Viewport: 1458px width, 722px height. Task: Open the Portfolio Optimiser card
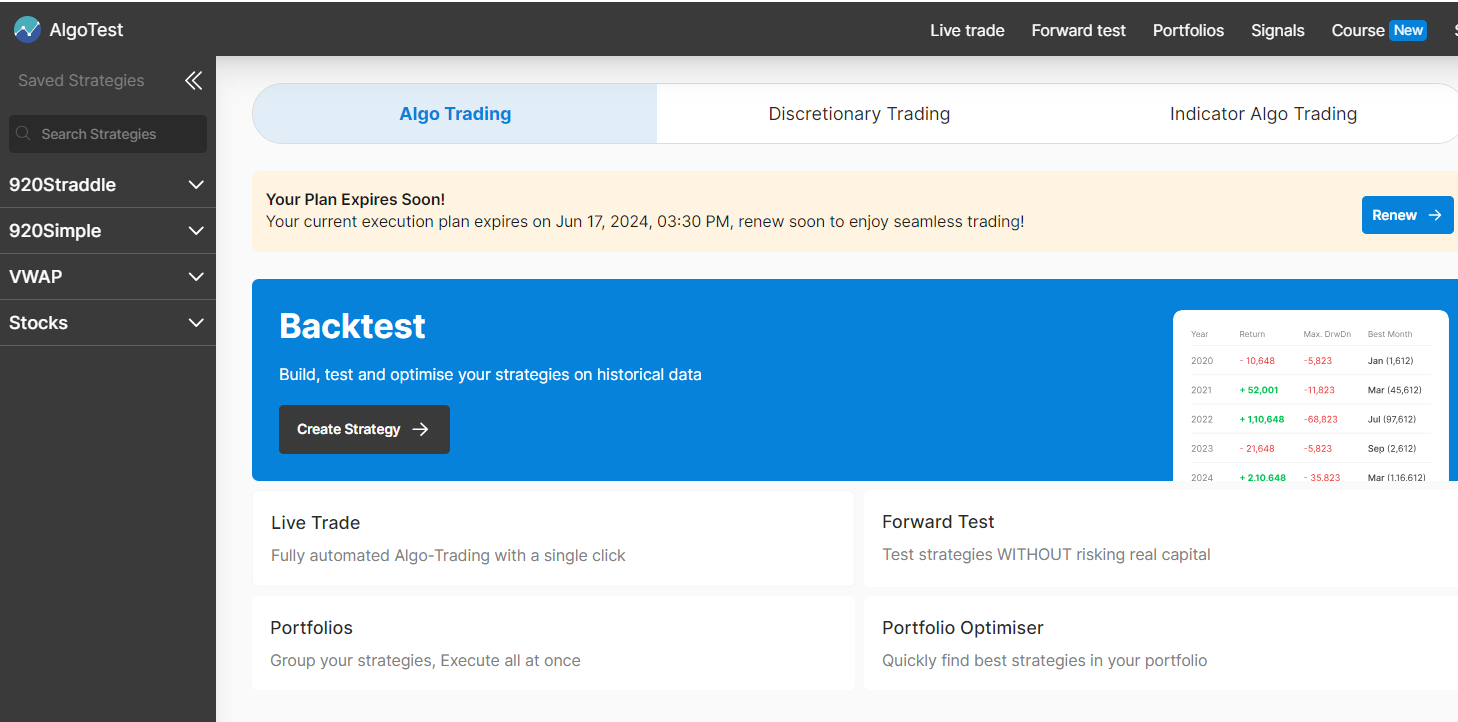1161,643
